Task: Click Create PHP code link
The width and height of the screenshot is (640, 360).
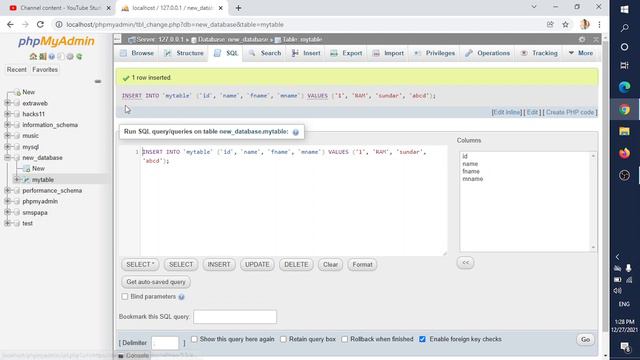Action: (570, 112)
